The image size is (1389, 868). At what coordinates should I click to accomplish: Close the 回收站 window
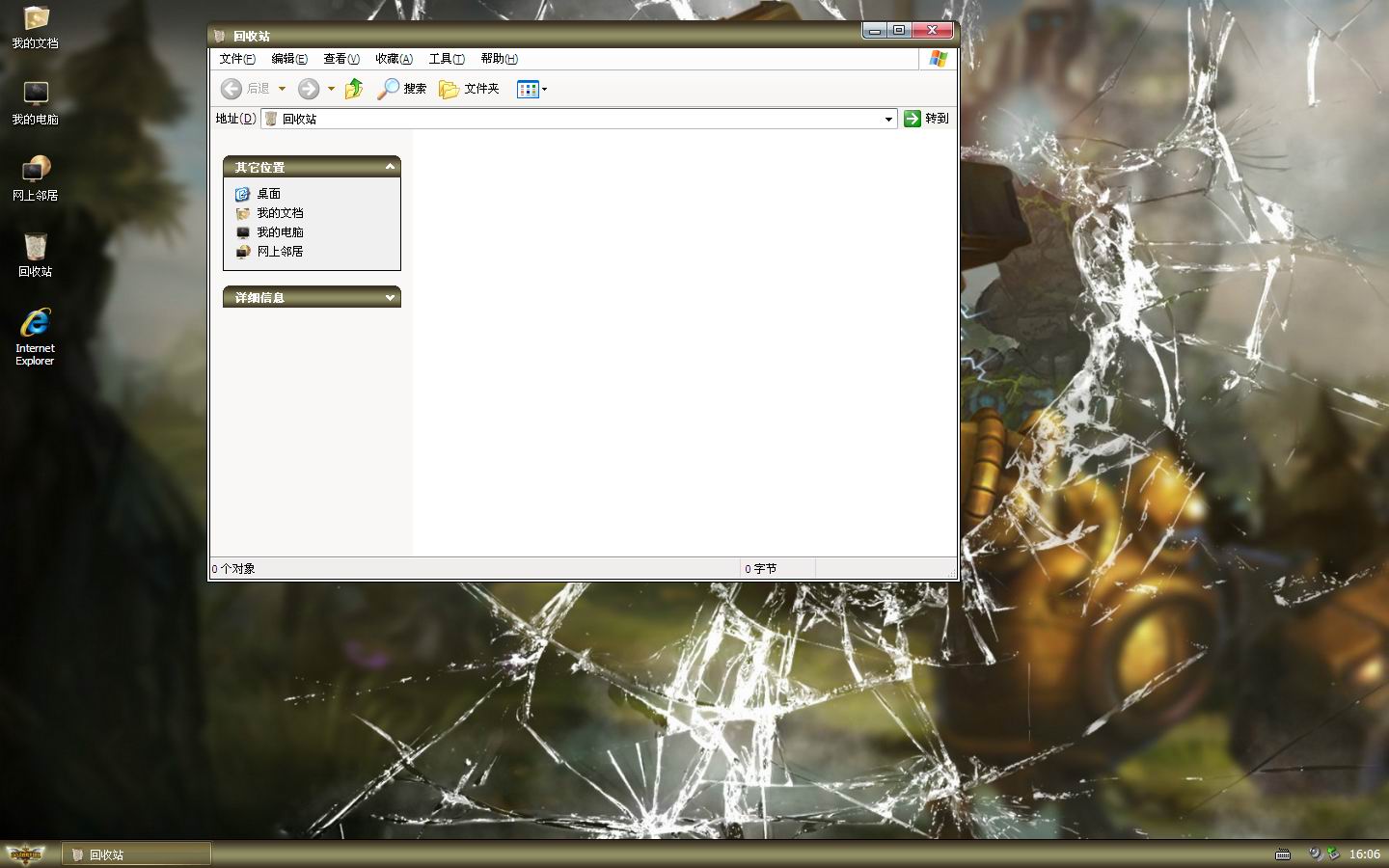932,31
